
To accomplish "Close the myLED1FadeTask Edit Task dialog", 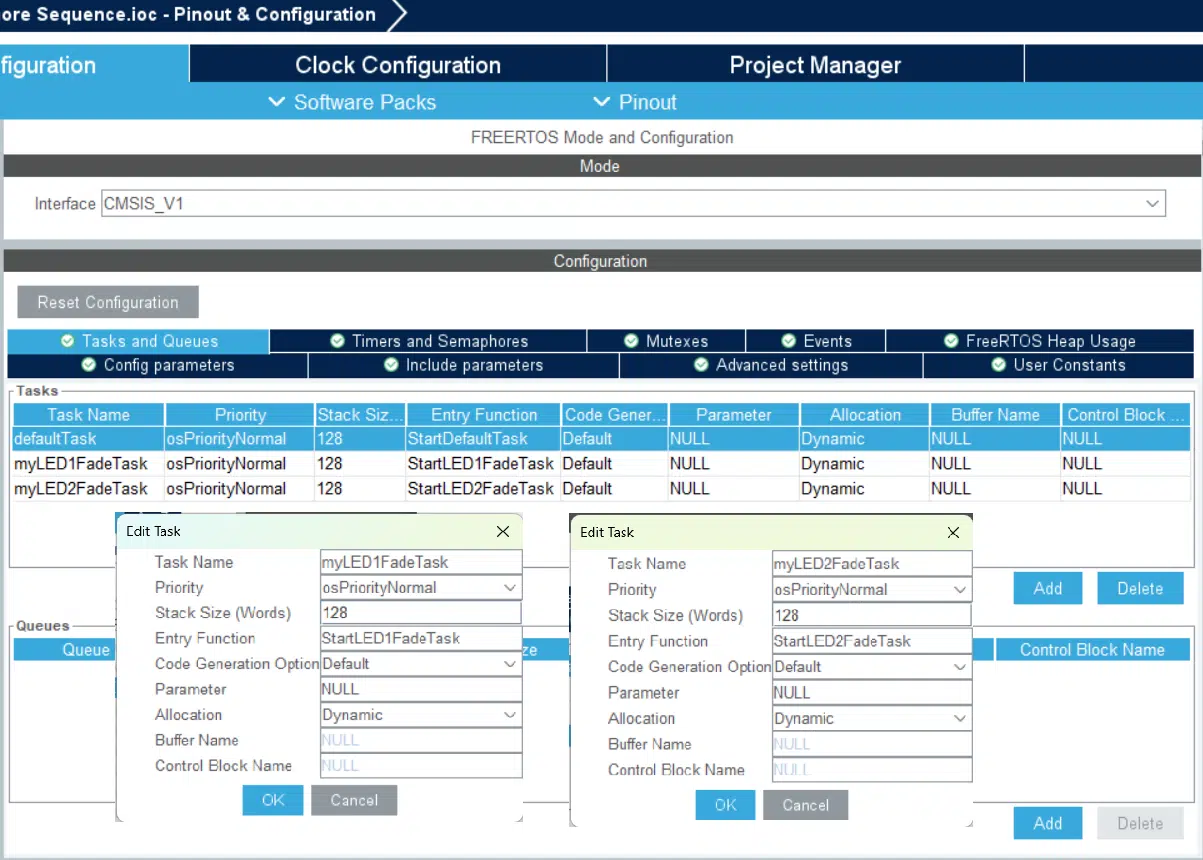I will 503,532.
